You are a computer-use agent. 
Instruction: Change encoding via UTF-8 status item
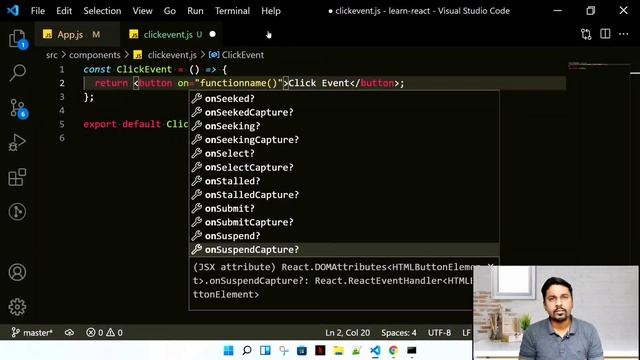pyautogui.click(x=439, y=333)
